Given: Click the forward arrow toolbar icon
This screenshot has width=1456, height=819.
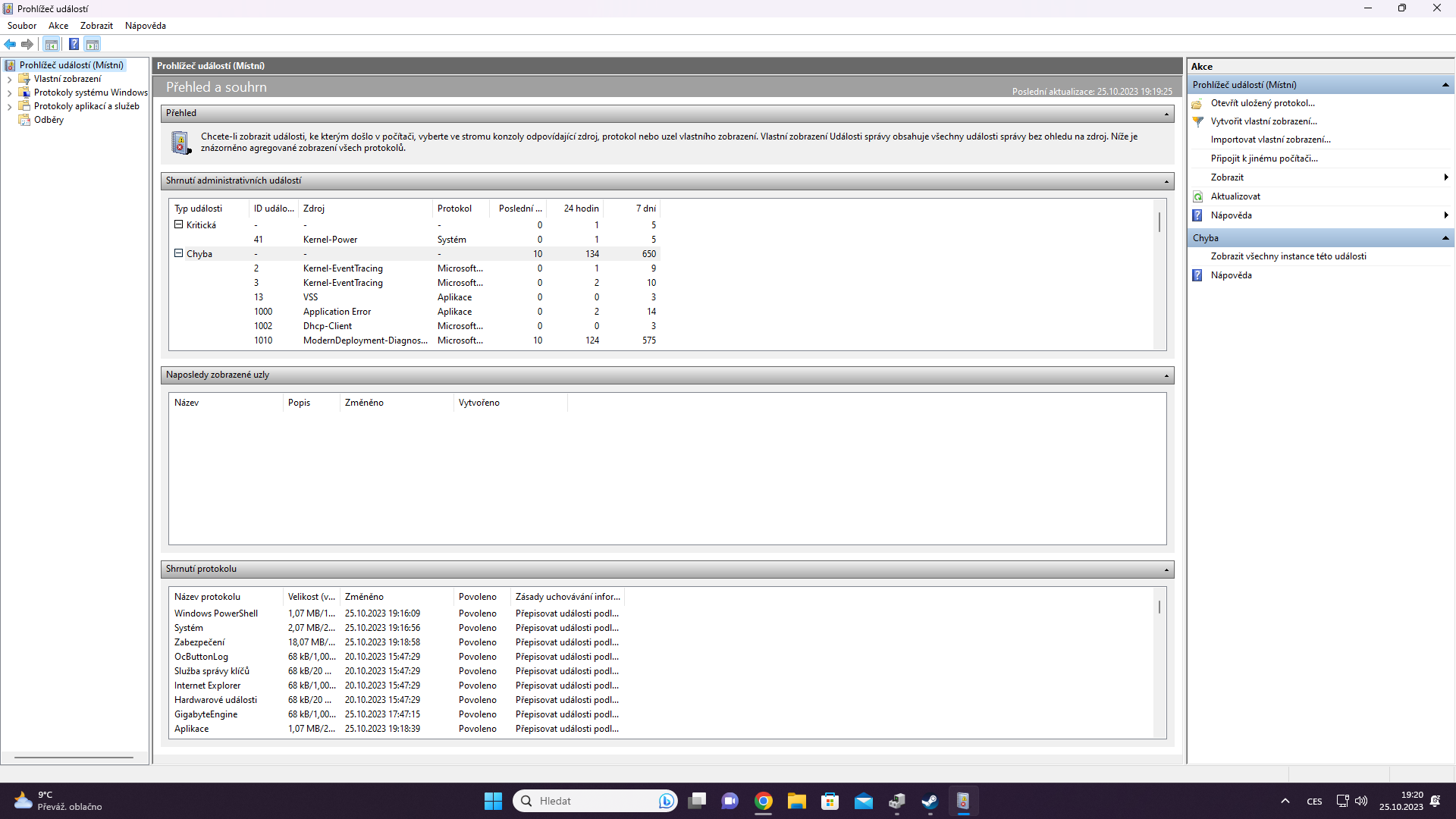Looking at the screenshot, I should (27, 44).
